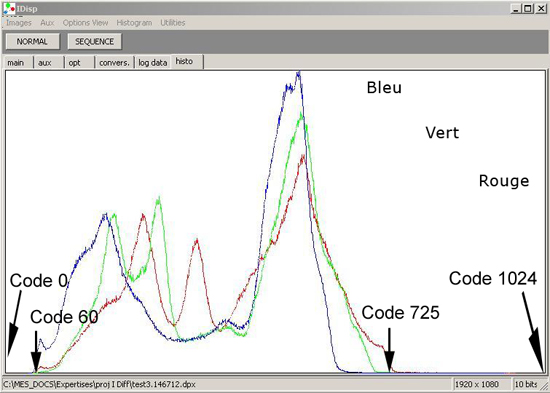The height and width of the screenshot is (393, 550).
Task: Open the Utilities menu
Action: pyautogui.click(x=173, y=23)
